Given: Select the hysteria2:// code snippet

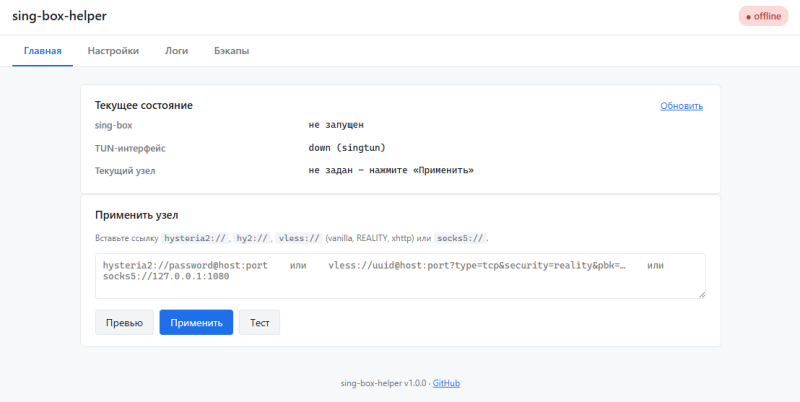Looking at the screenshot, I should point(195,238).
